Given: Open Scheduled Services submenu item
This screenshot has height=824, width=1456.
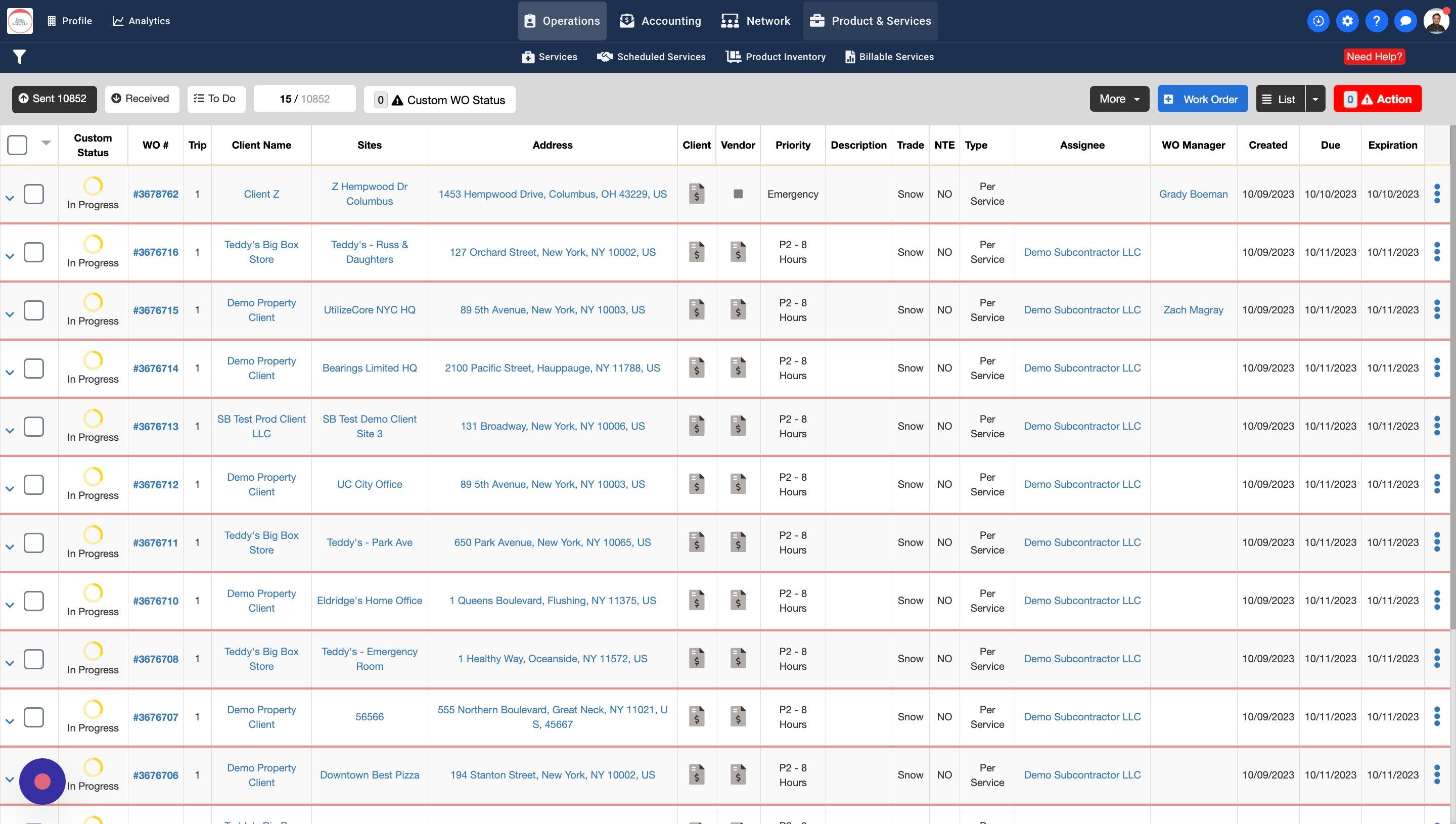Looking at the screenshot, I should click(x=651, y=57).
